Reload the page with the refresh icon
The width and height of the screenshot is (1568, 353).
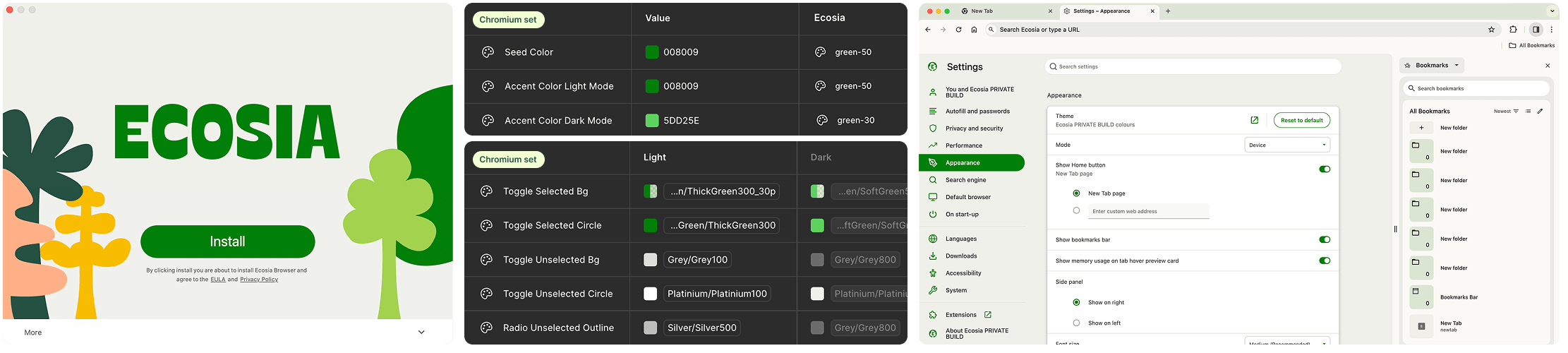point(958,30)
